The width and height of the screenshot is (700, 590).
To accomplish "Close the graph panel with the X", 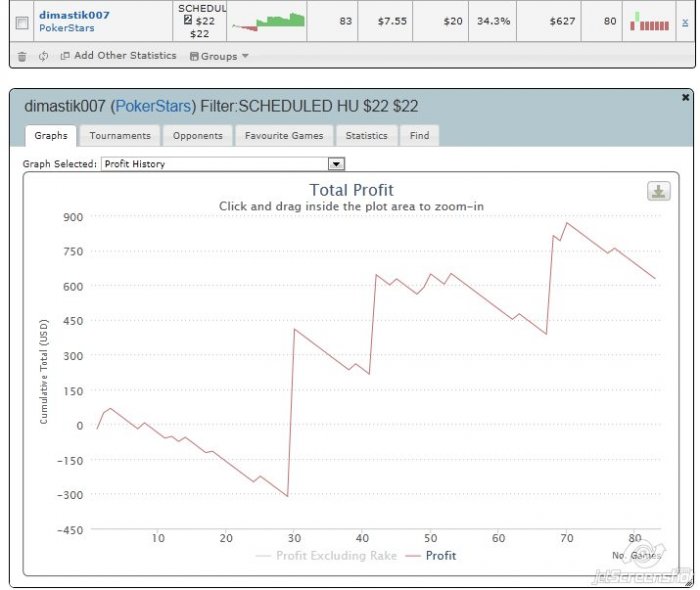I will click(686, 97).
